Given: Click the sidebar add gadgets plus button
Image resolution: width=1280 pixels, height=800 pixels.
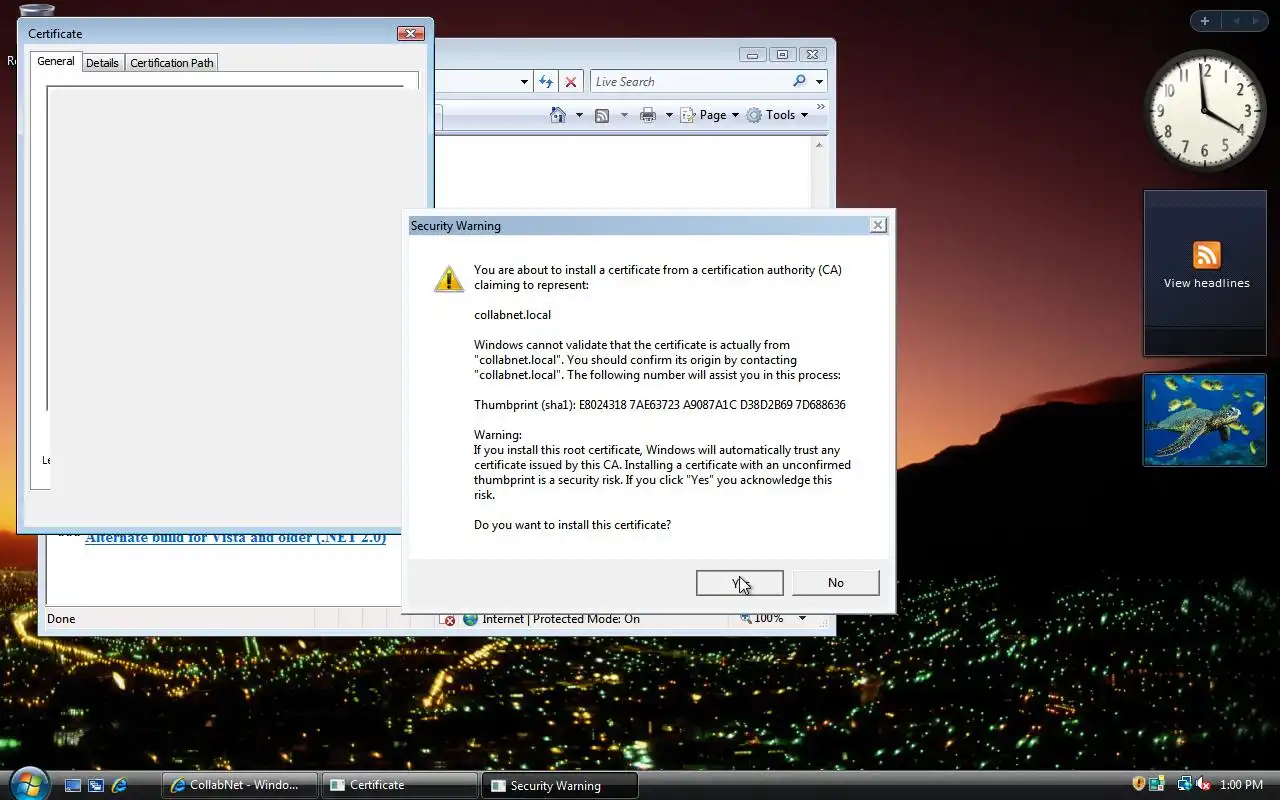Looking at the screenshot, I should (1204, 21).
